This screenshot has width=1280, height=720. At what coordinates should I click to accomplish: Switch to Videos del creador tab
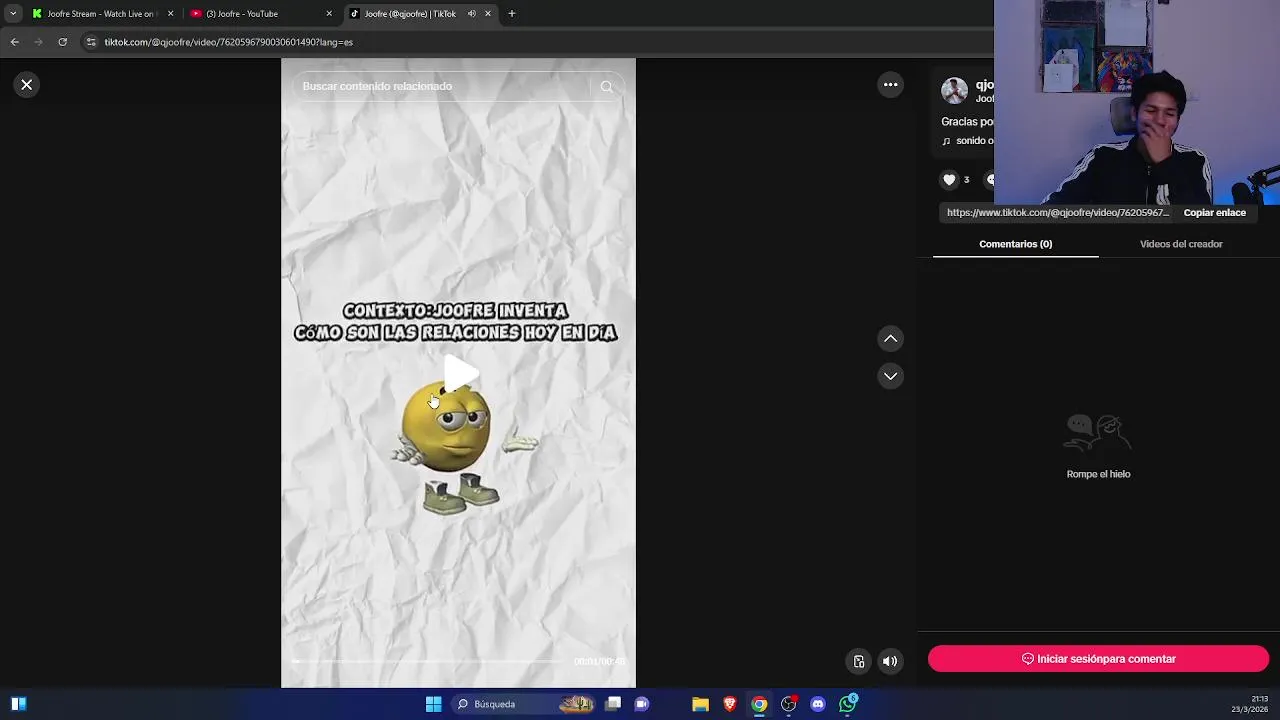tap(1181, 244)
